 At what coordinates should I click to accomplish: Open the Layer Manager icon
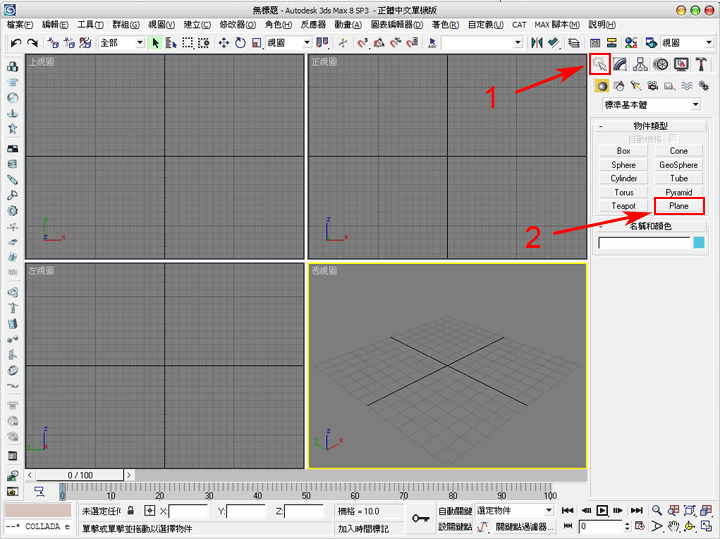574,43
